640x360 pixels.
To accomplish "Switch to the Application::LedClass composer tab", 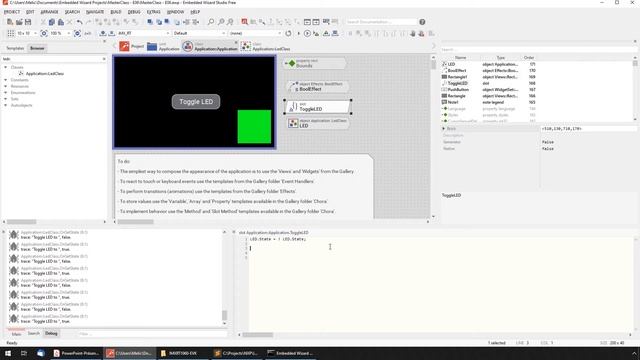I will click(265, 47).
